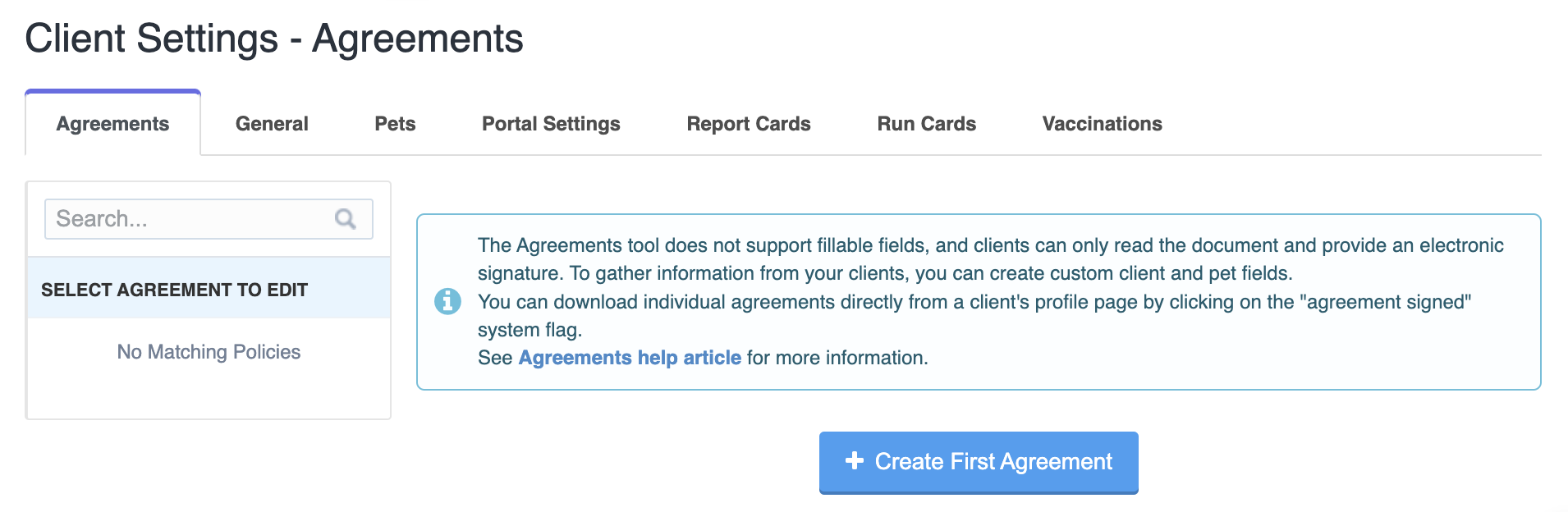Click the Client Settings - Agreements page title
Viewport: 1568px width, 512px height.
[274, 39]
